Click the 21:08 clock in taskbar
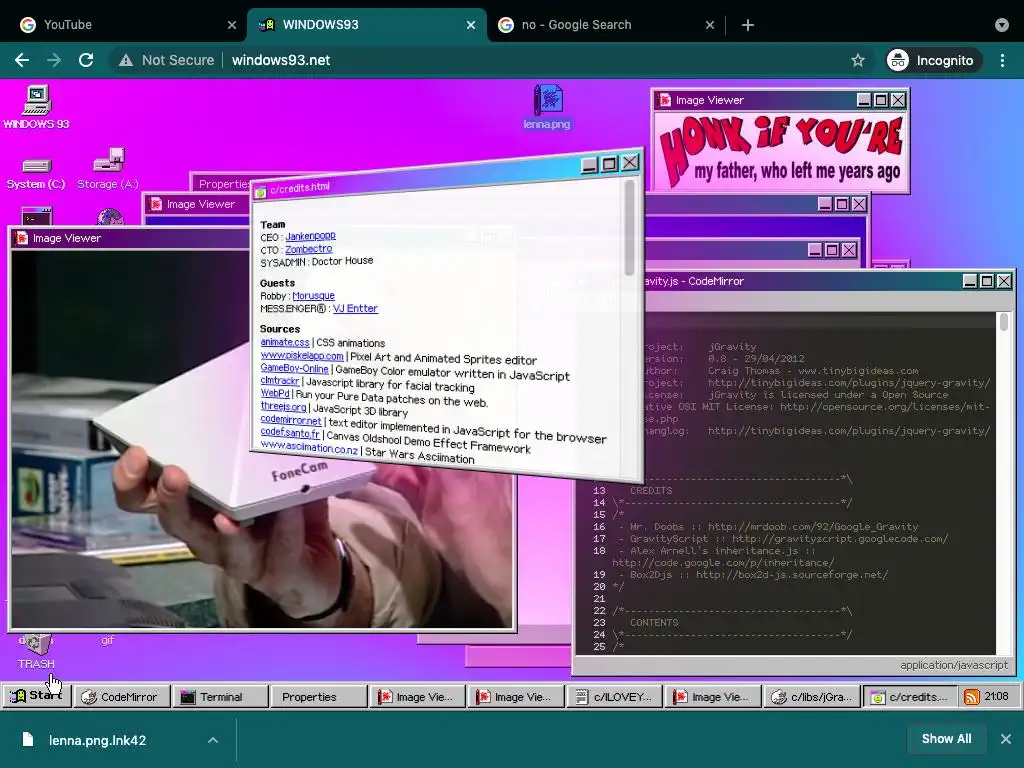This screenshot has height=768, width=1024. pos(997,696)
